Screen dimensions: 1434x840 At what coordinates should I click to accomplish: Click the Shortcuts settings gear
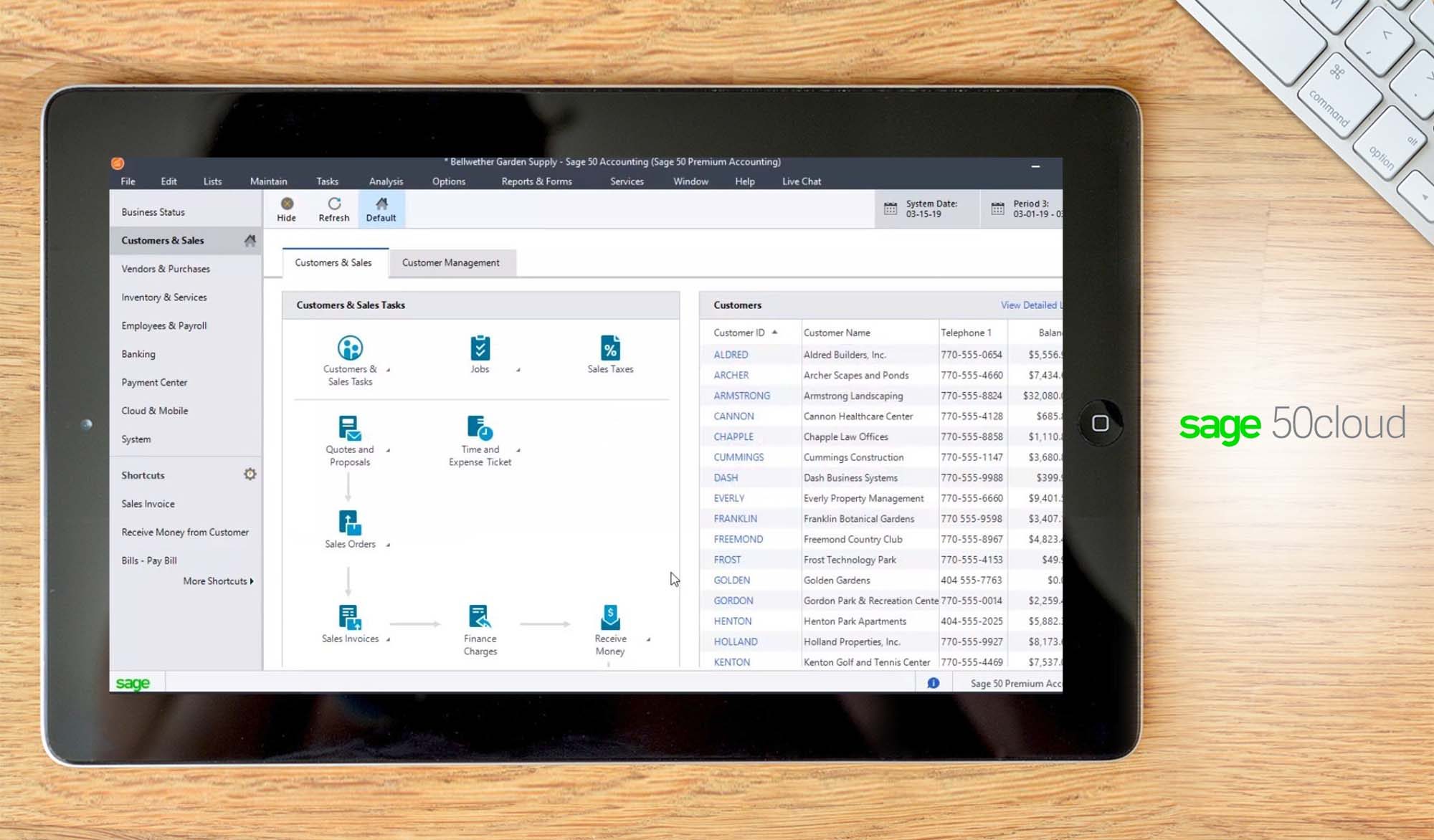250,474
